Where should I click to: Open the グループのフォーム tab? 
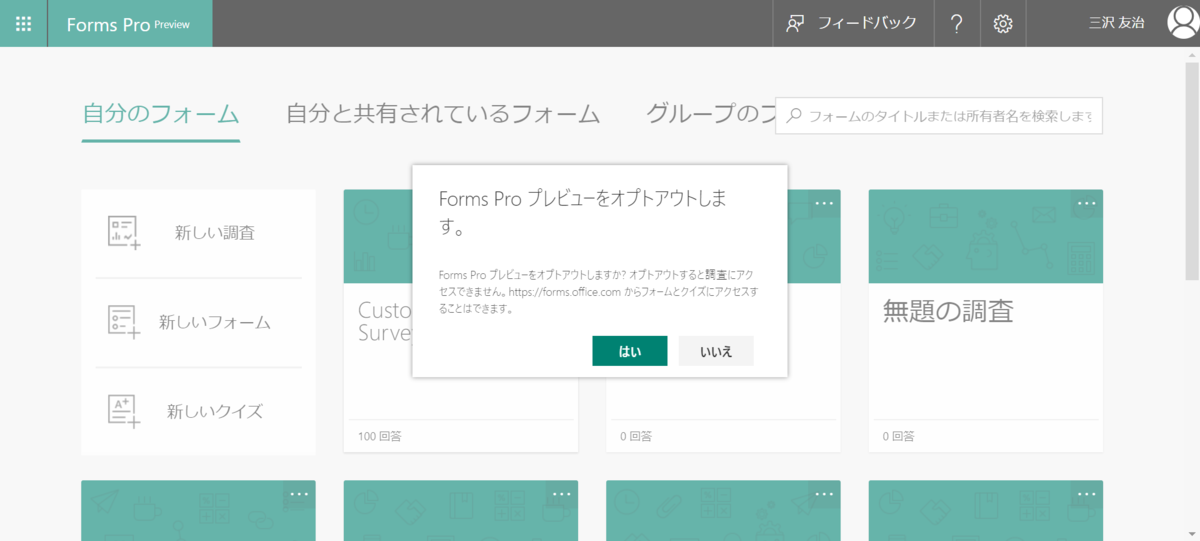(x=711, y=114)
